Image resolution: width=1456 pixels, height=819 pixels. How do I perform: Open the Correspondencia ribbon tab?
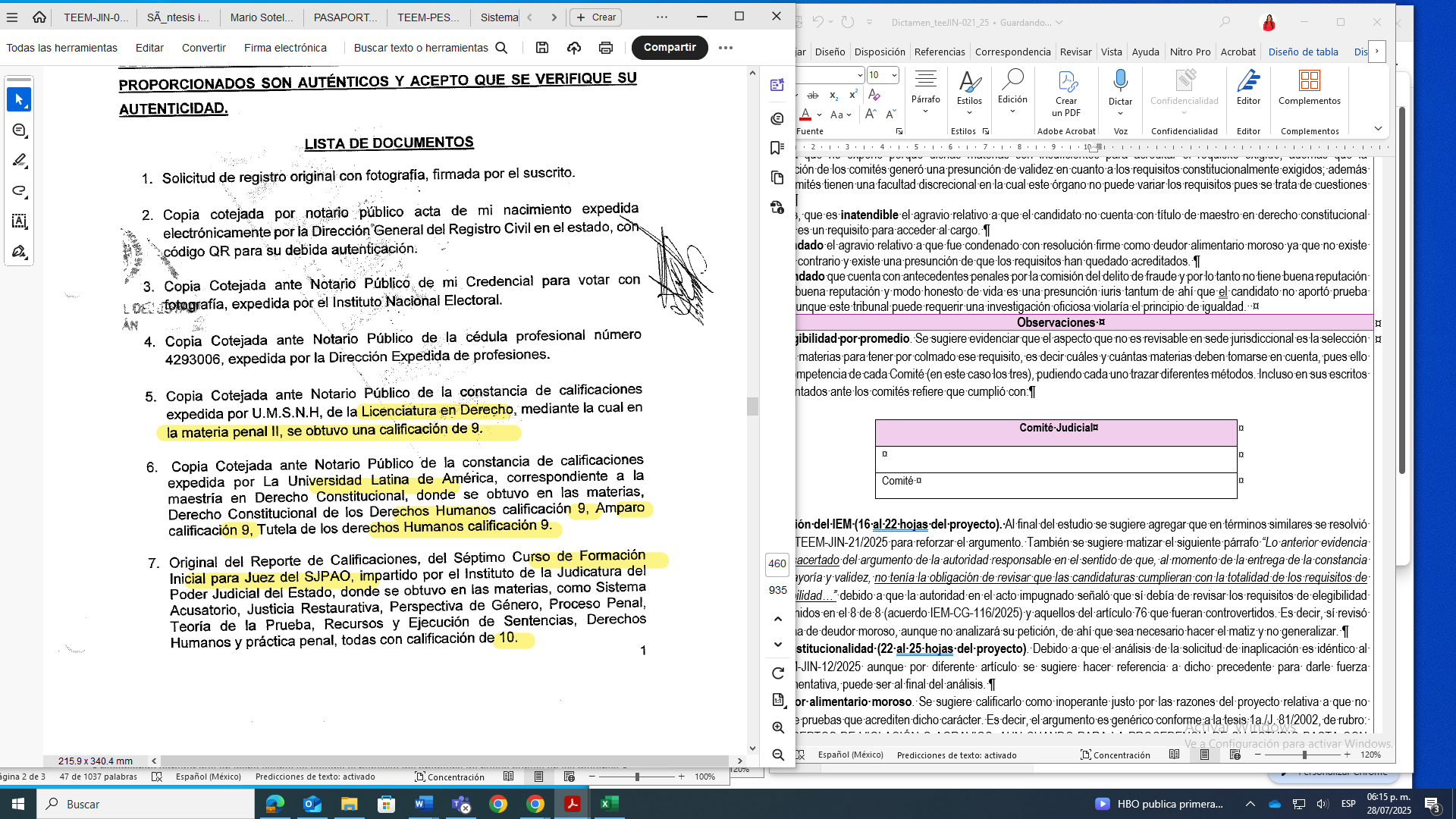tap(1012, 52)
